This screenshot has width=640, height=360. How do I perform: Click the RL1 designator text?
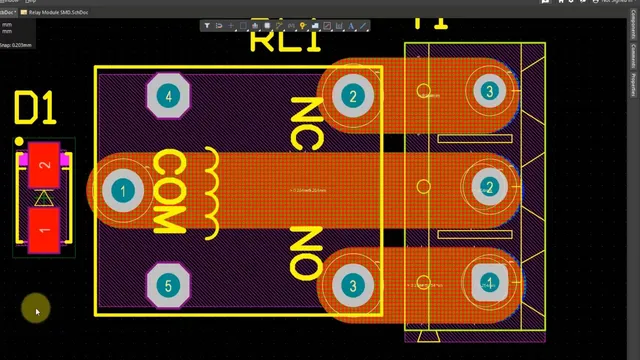tap(286, 41)
